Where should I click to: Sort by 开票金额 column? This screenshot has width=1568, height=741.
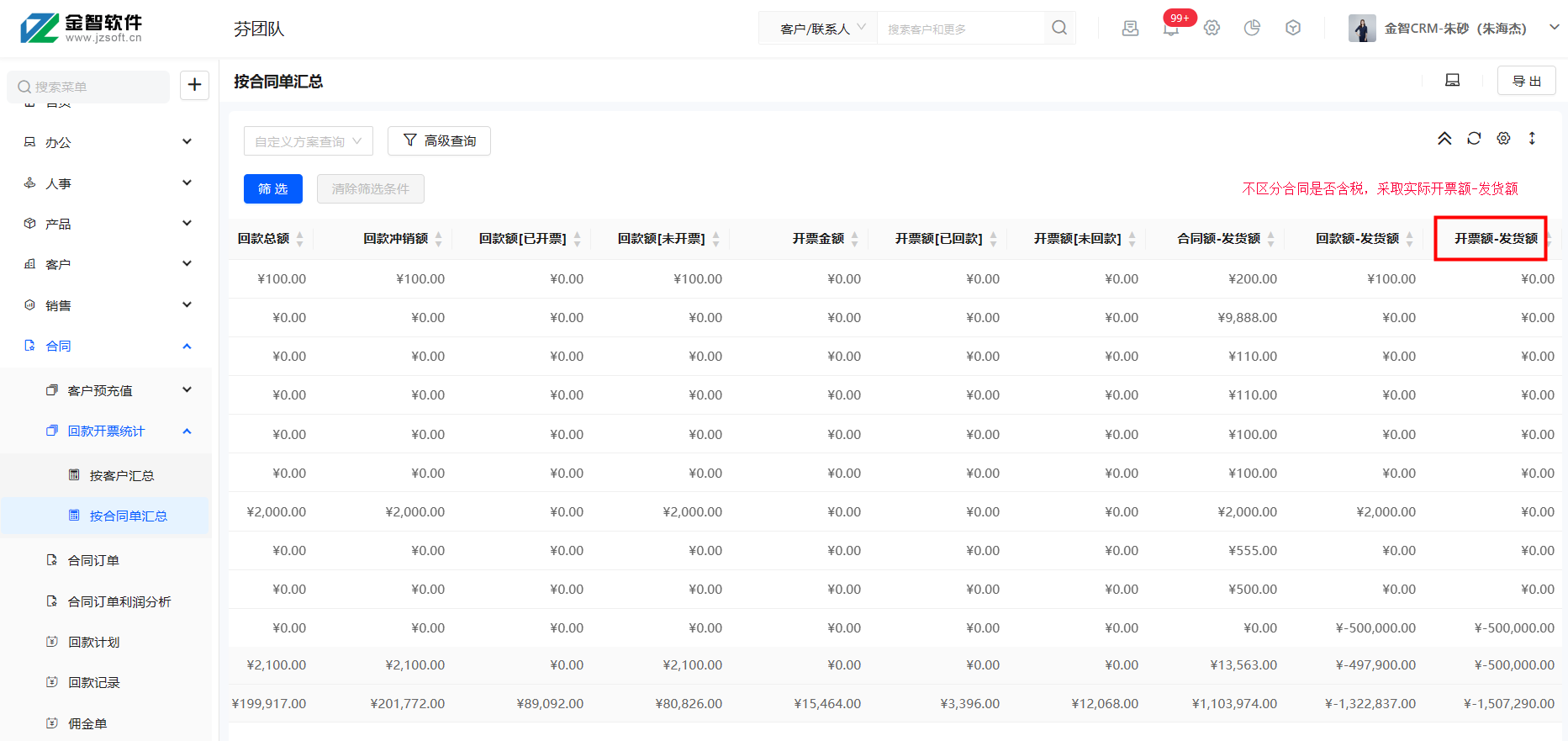pyautogui.click(x=855, y=239)
